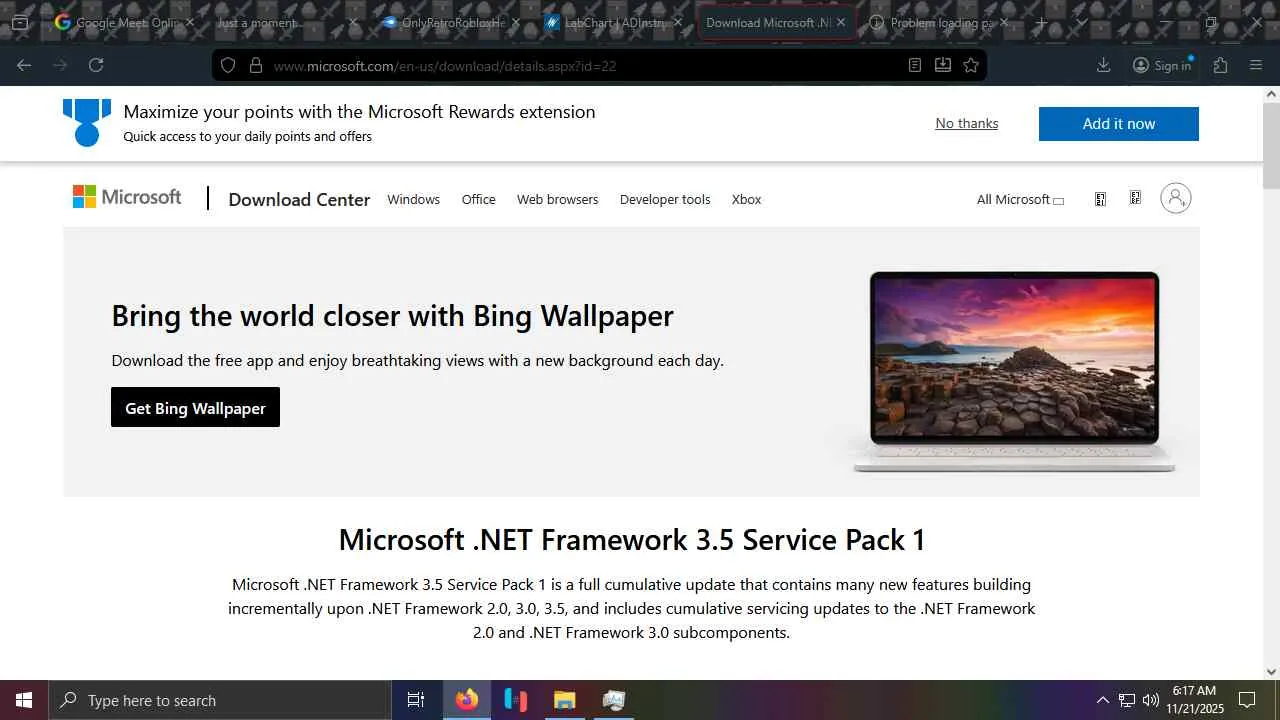This screenshot has width=1280, height=720.
Task: Open the Download Center home link
Action: pyautogui.click(x=299, y=199)
